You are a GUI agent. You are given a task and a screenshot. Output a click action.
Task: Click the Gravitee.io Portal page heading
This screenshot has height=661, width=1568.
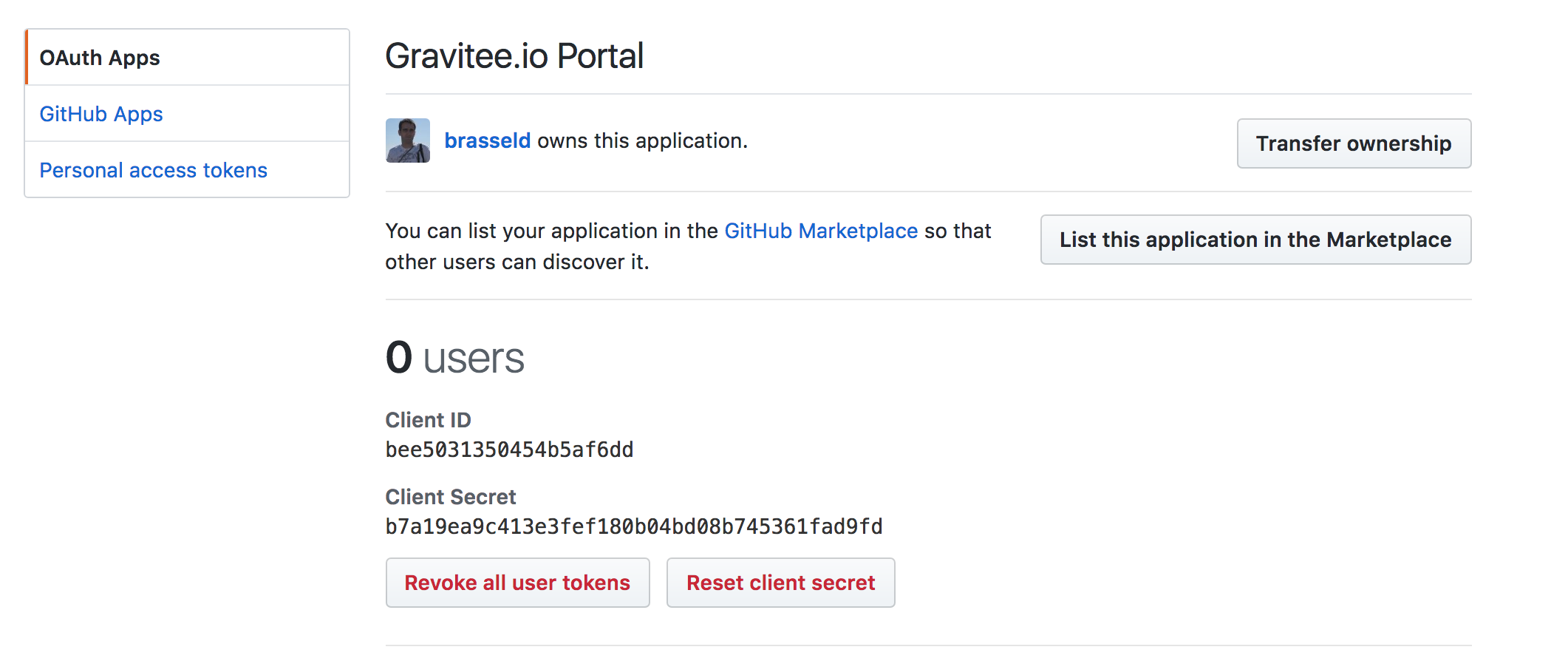click(514, 56)
